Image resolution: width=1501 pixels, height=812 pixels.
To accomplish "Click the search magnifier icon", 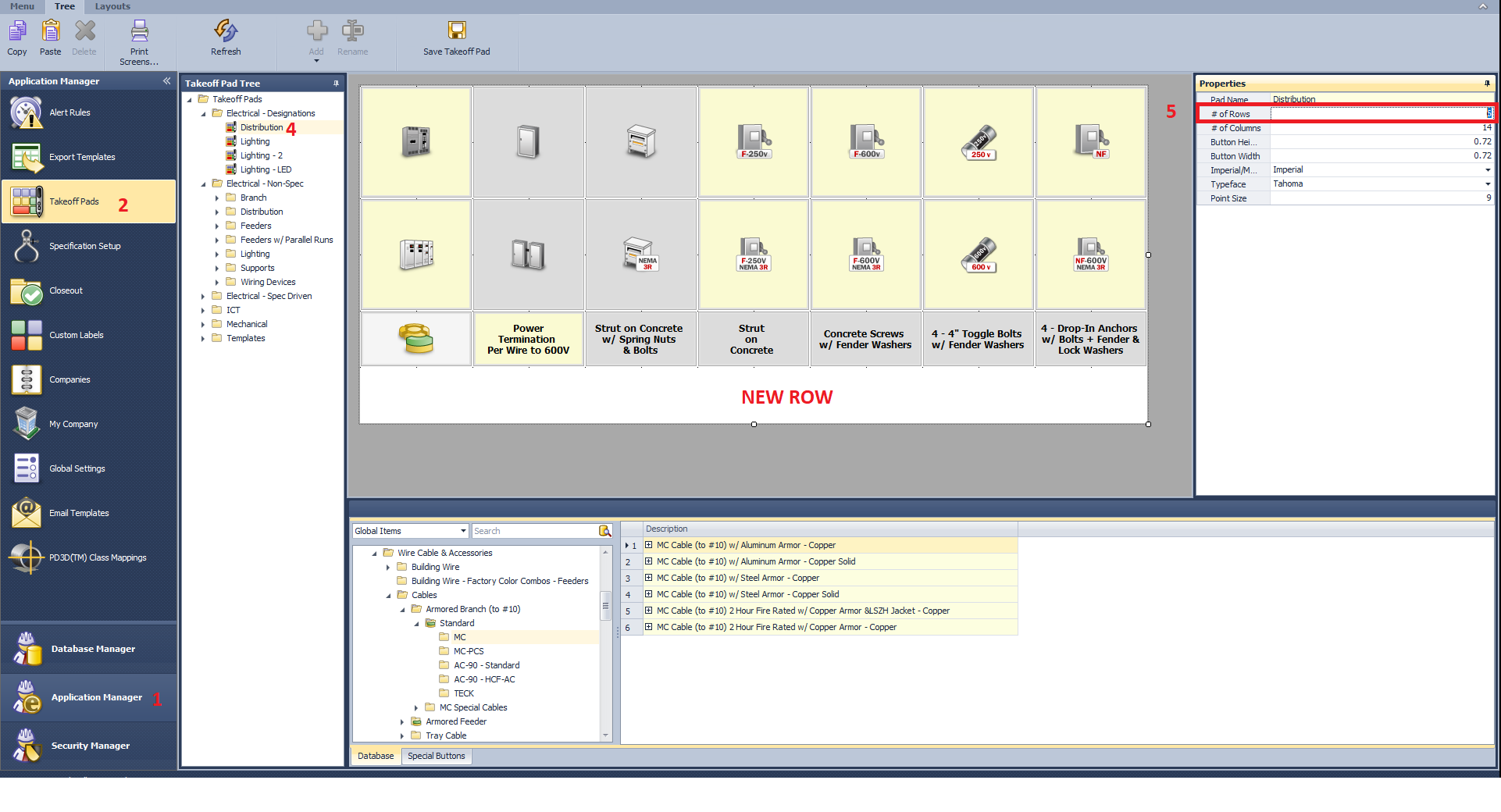I will (x=604, y=530).
